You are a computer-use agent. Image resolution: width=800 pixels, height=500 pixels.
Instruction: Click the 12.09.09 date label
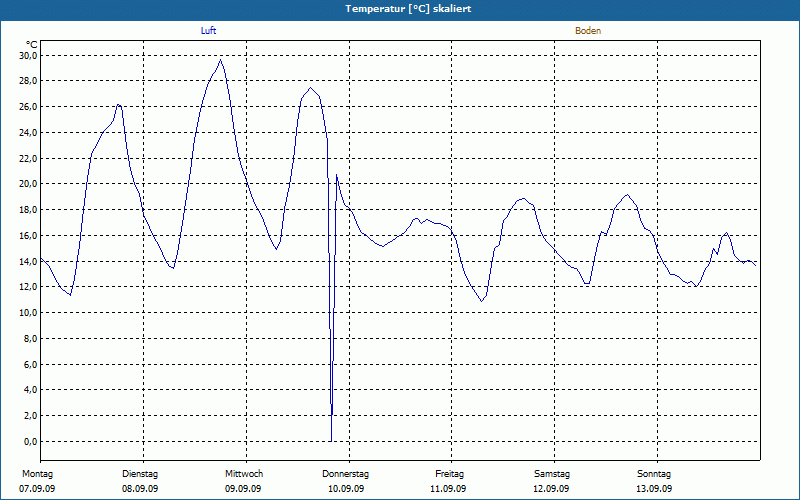click(551, 489)
